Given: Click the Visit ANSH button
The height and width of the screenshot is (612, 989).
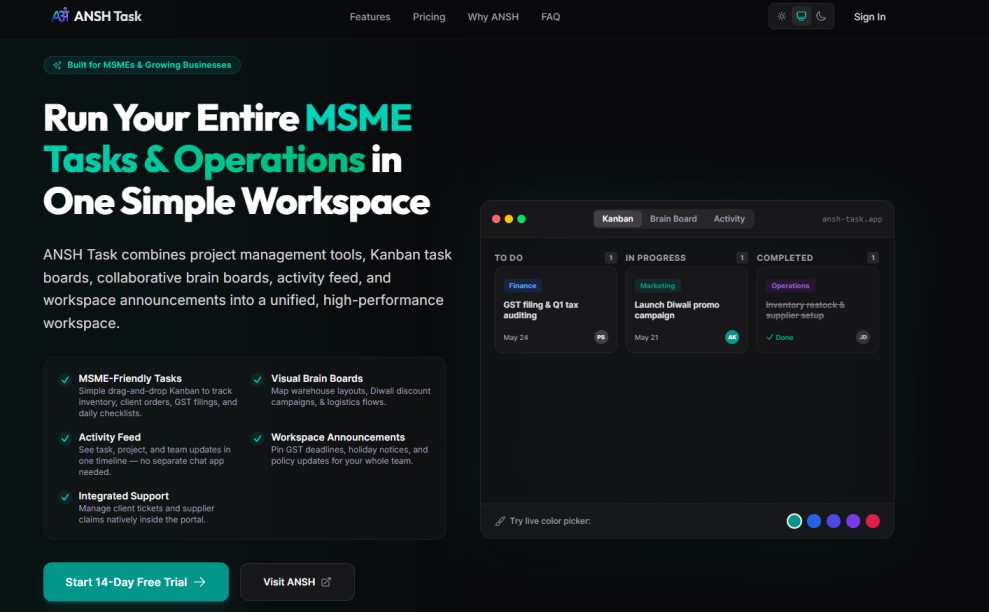Looking at the screenshot, I should coord(297,582).
